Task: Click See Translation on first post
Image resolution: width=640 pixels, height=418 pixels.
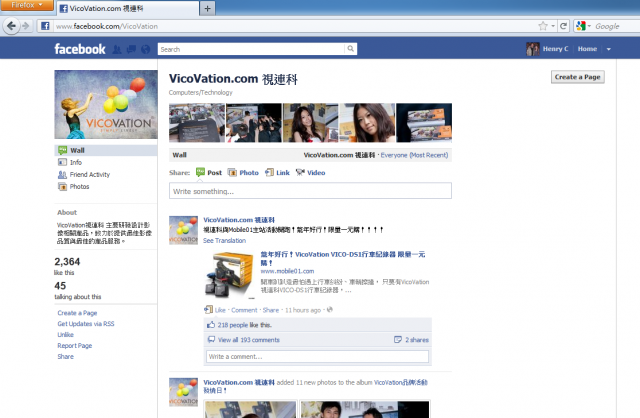Action: (224, 240)
